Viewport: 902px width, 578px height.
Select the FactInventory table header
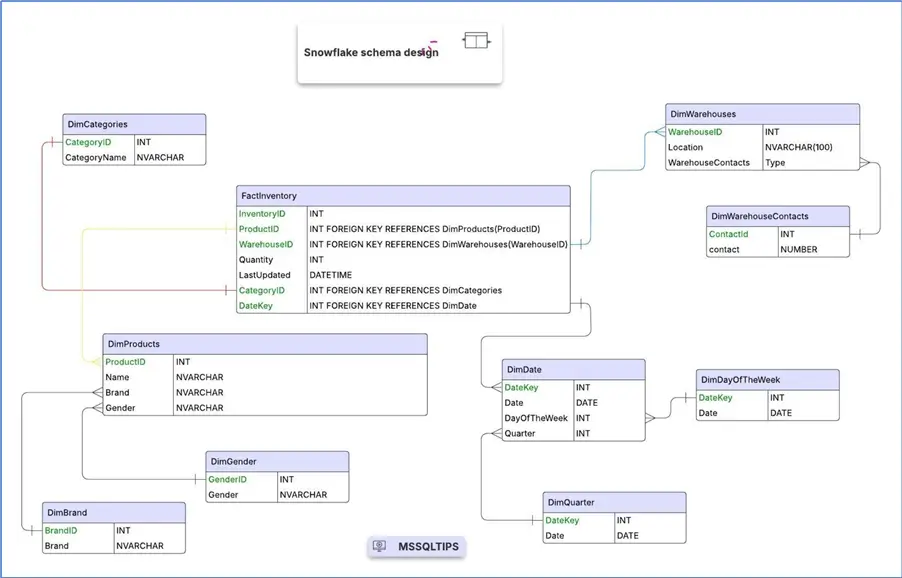tap(403, 196)
